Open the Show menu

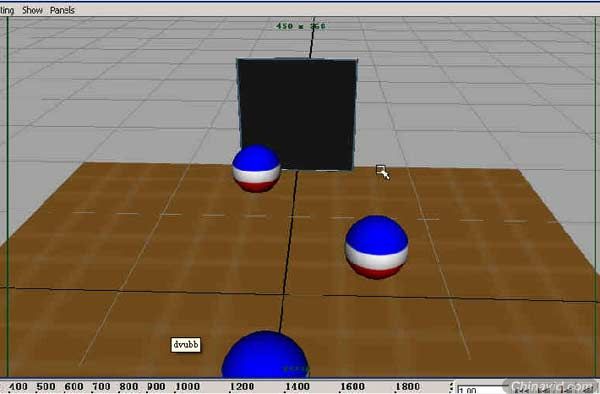[x=32, y=10]
